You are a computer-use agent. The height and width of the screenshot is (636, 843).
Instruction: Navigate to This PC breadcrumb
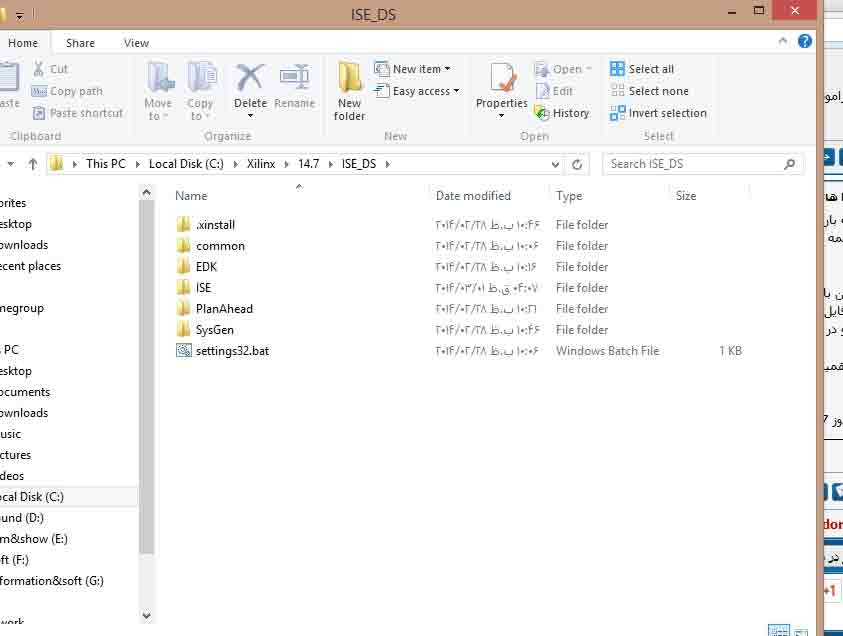click(x=105, y=164)
